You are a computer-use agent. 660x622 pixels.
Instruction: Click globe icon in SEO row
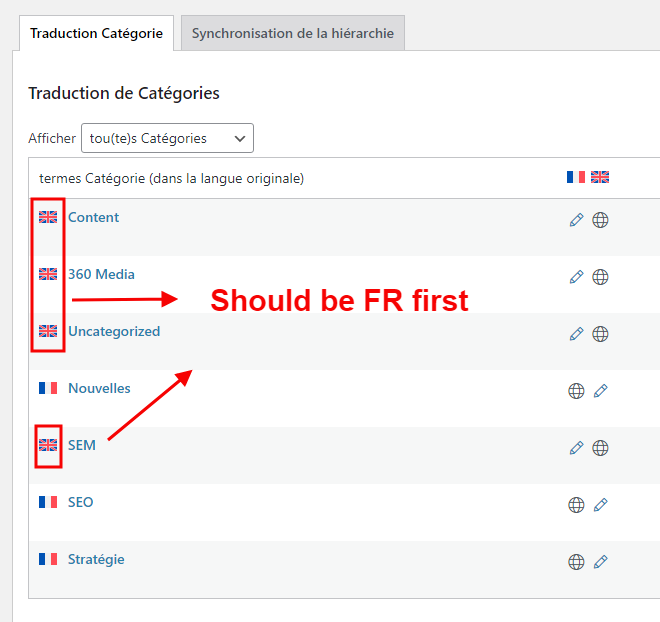tap(576, 505)
